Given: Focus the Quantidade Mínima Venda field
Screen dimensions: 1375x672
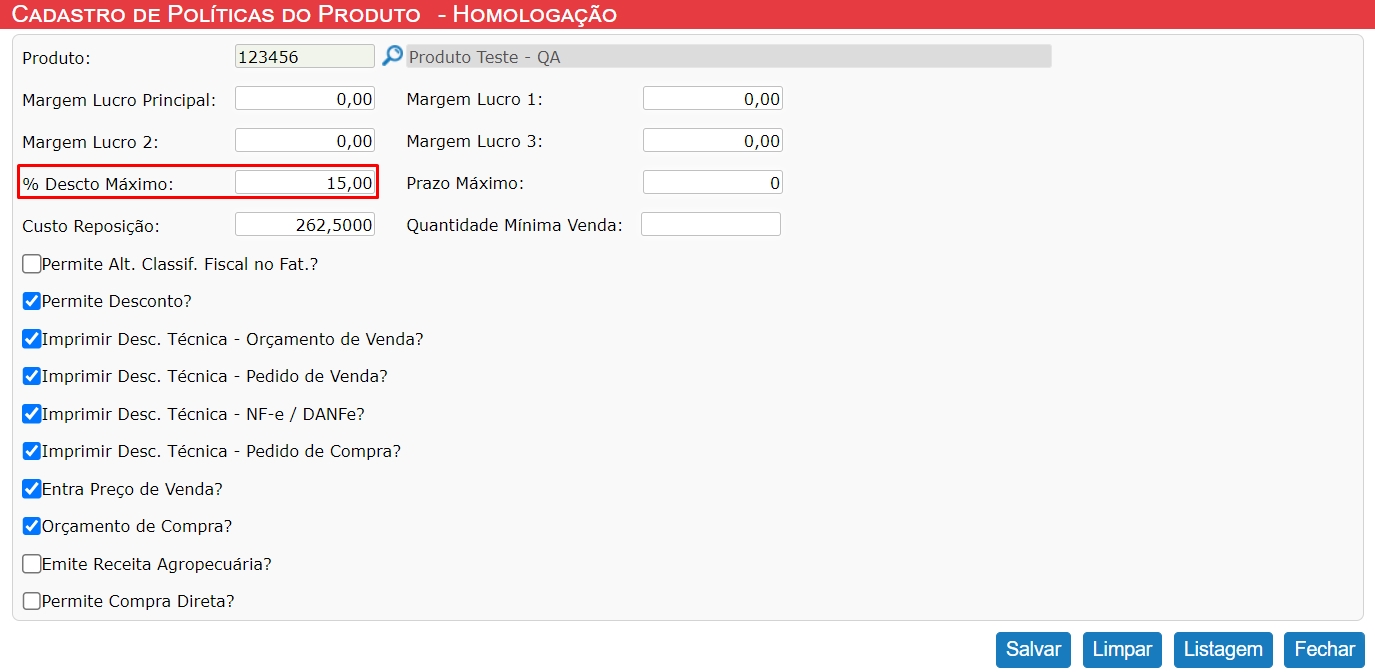Looking at the screenshot, I should pyautogui.click(x=711, y=224).
